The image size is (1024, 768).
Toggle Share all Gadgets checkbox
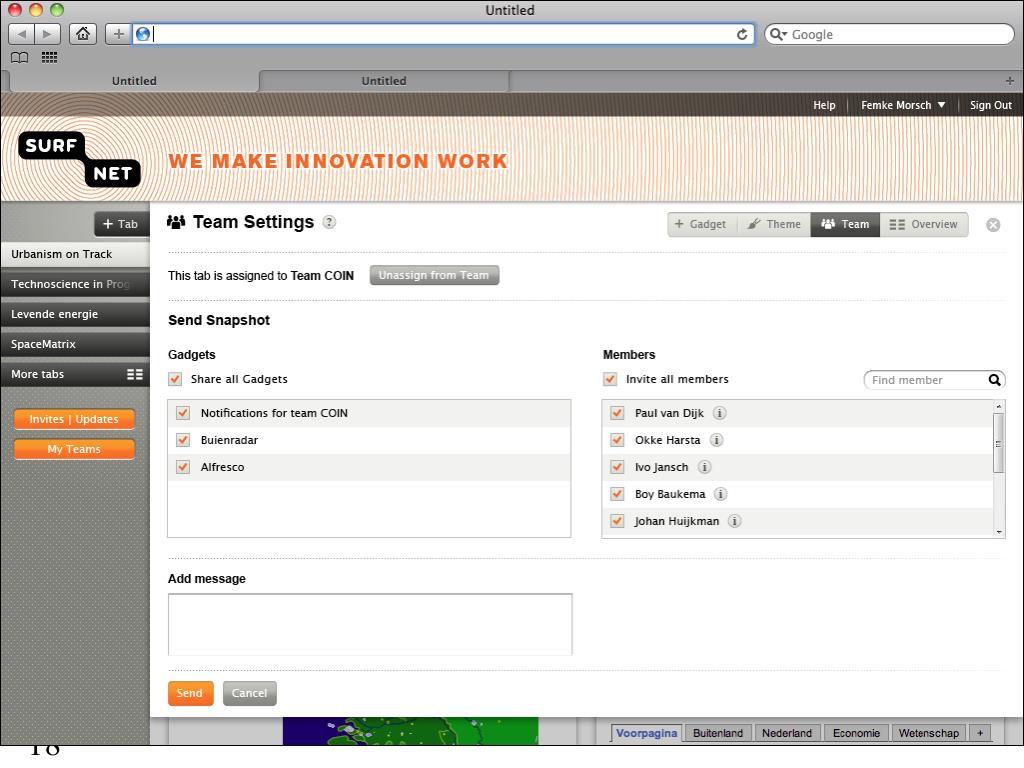175,379
